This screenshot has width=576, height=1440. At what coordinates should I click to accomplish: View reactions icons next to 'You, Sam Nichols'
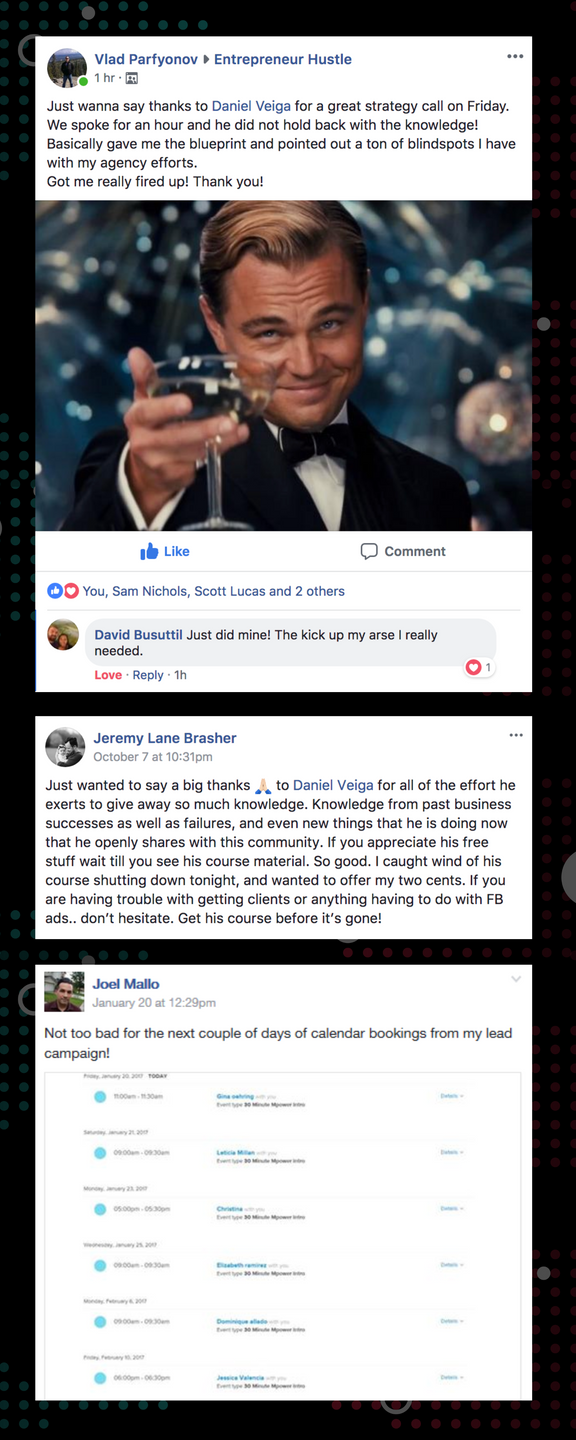click(x=63, y=591)
